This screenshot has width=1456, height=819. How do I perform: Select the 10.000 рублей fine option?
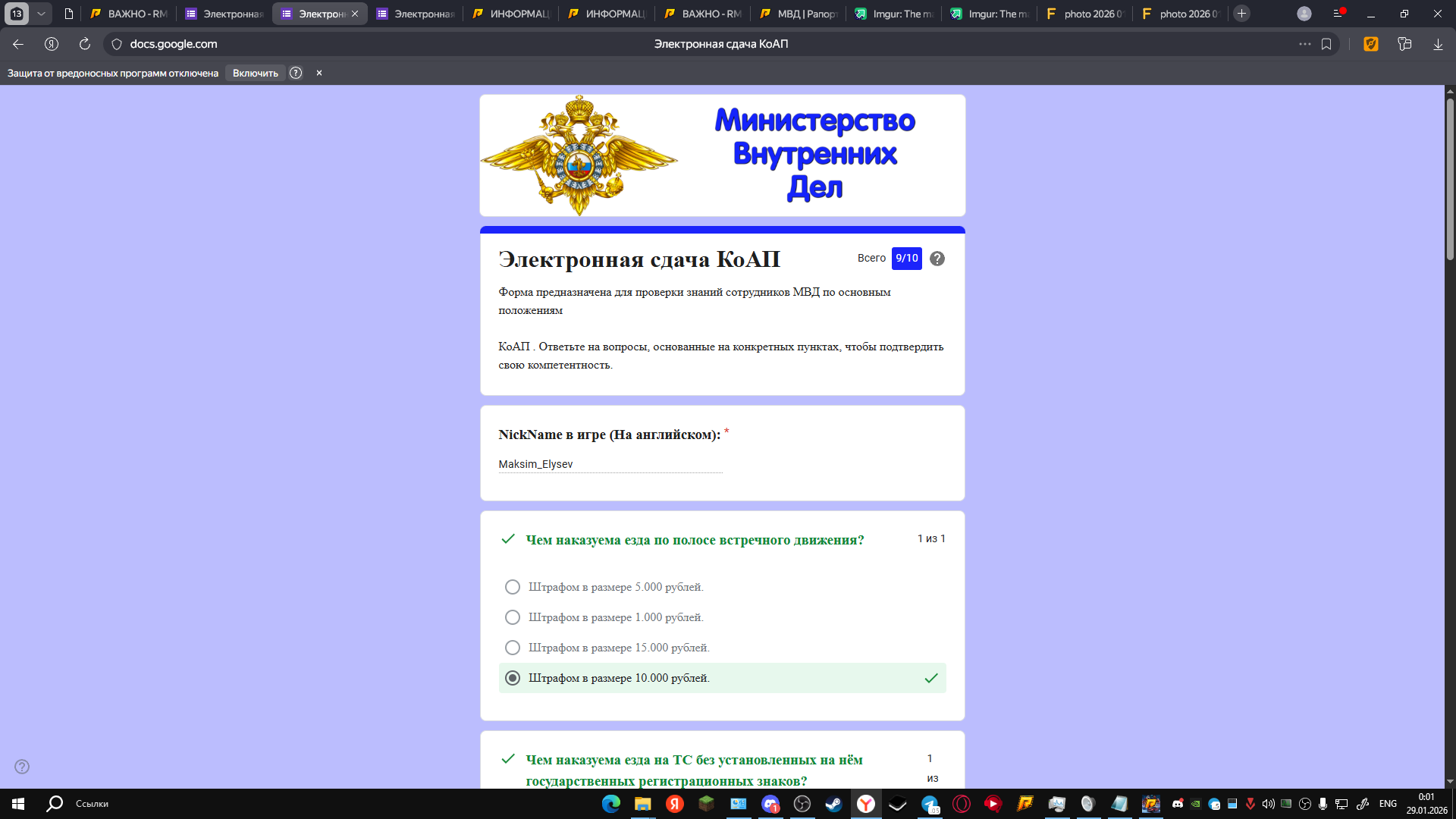(x=513, y=678)
